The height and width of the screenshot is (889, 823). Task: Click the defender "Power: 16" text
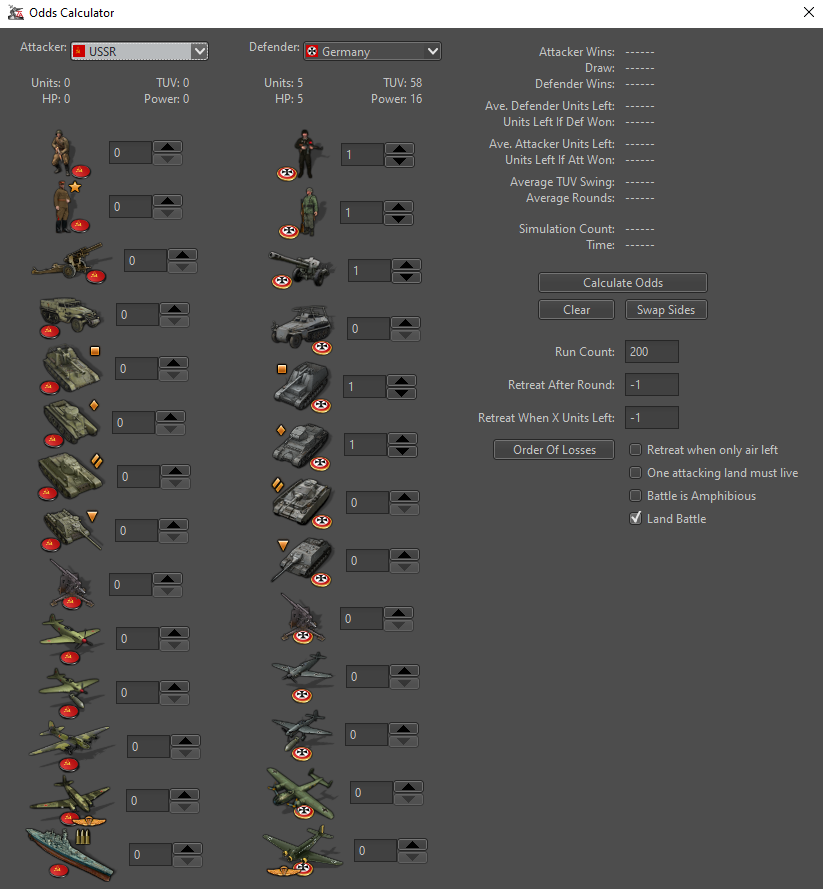(396, 99)
